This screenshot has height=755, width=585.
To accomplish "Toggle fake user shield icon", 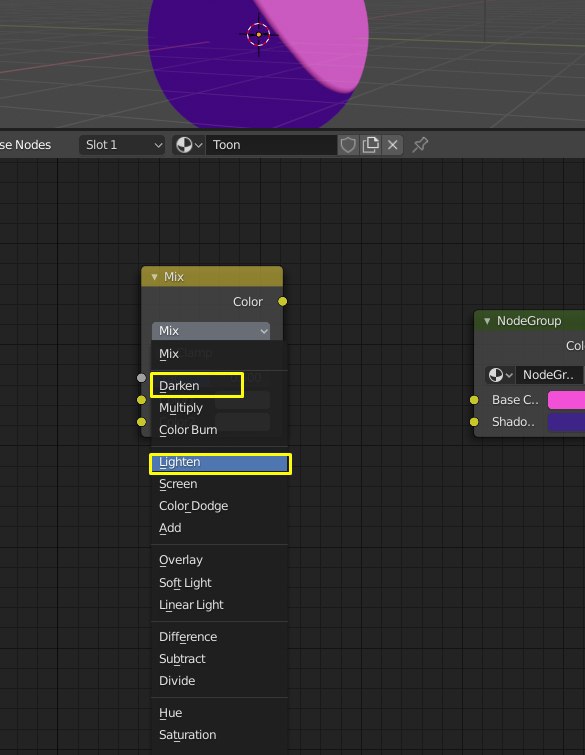I will click(348, 144).
